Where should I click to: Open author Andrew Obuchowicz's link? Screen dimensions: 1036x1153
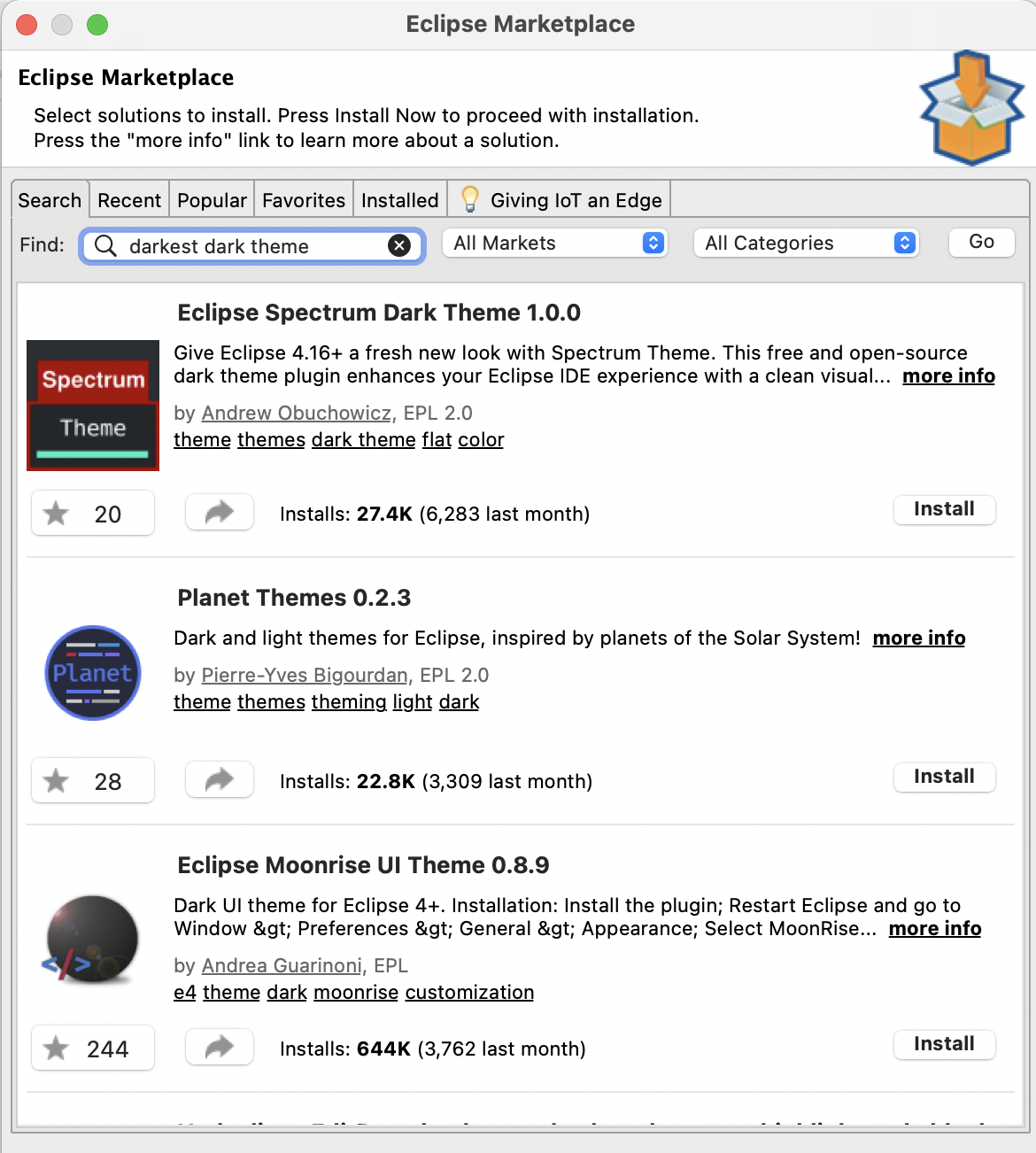point(297,413)
